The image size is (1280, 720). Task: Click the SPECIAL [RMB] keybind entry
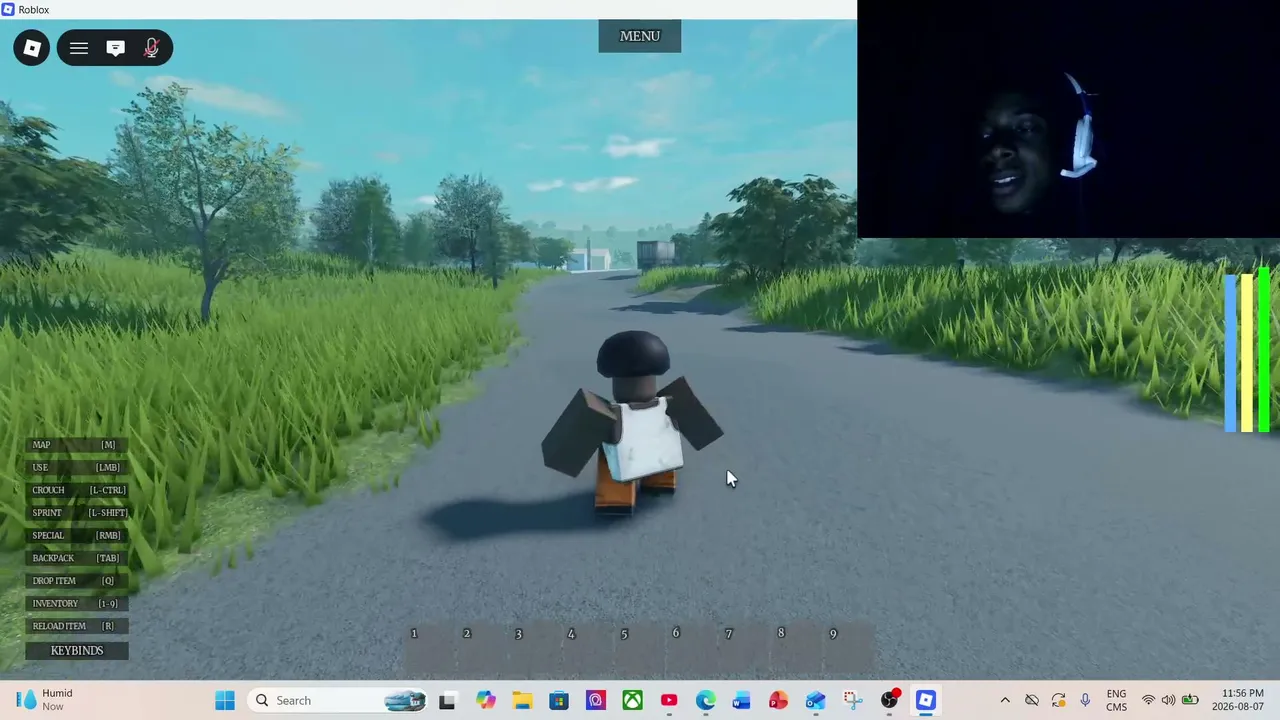77,535
